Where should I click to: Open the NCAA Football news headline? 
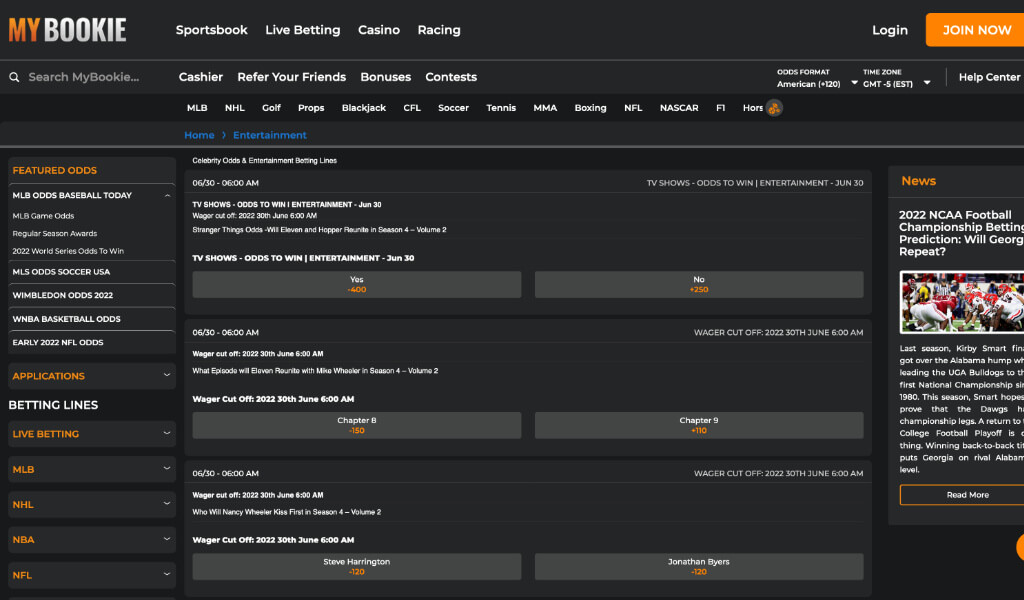(961, 233)
